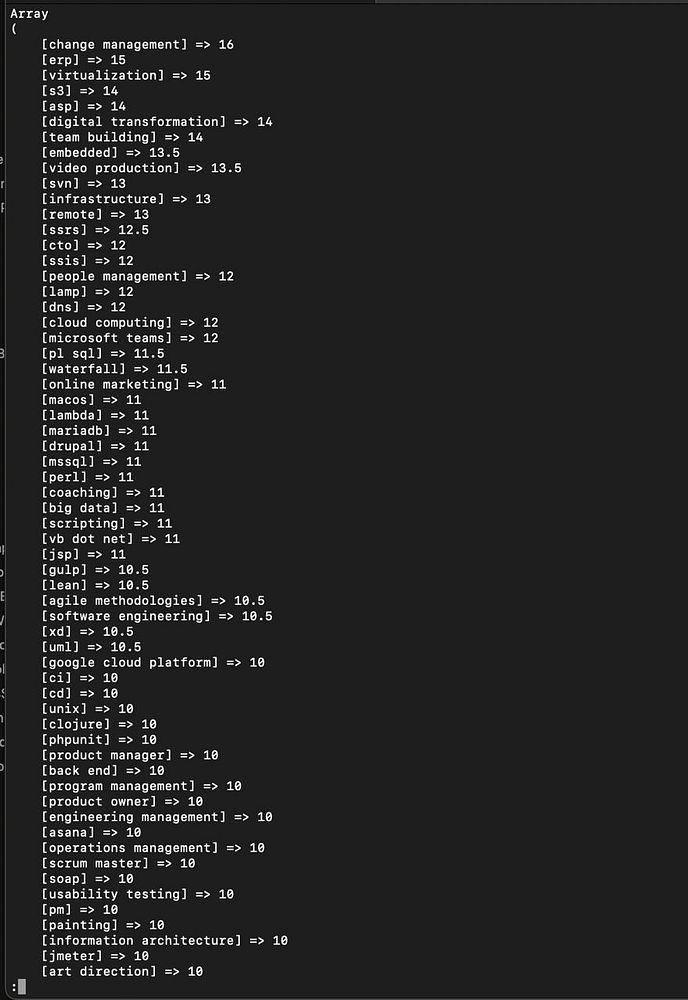The width and height of the screenshot is (688, 1000).
Task: Click the 'software engineering' line
Action: (156, 616)
